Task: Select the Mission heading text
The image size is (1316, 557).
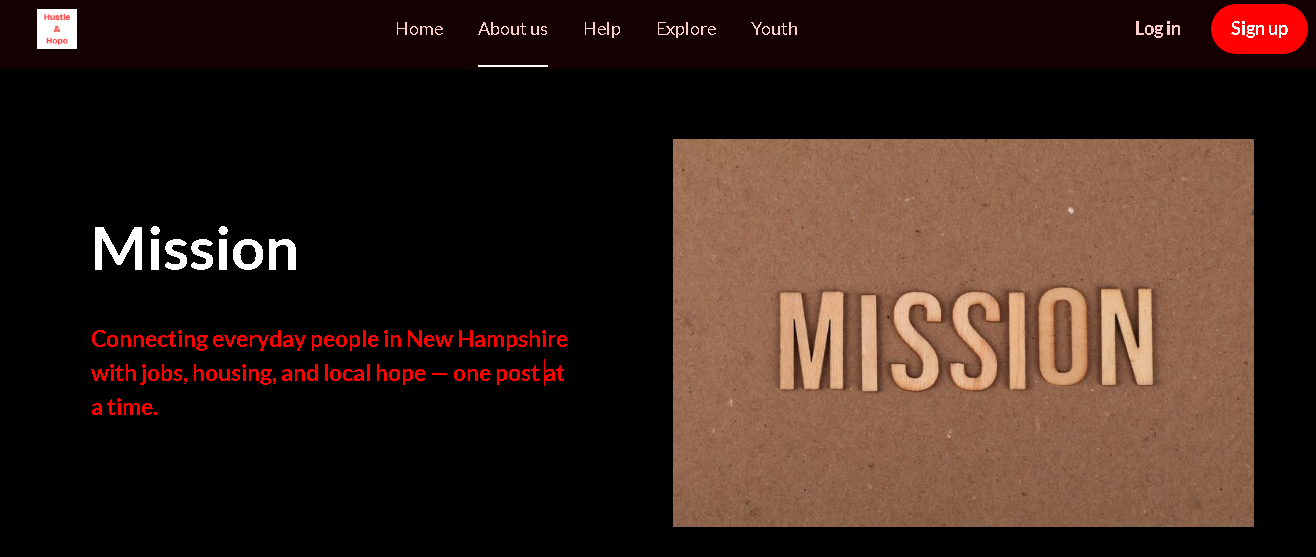Action: (x=195, y=248)
